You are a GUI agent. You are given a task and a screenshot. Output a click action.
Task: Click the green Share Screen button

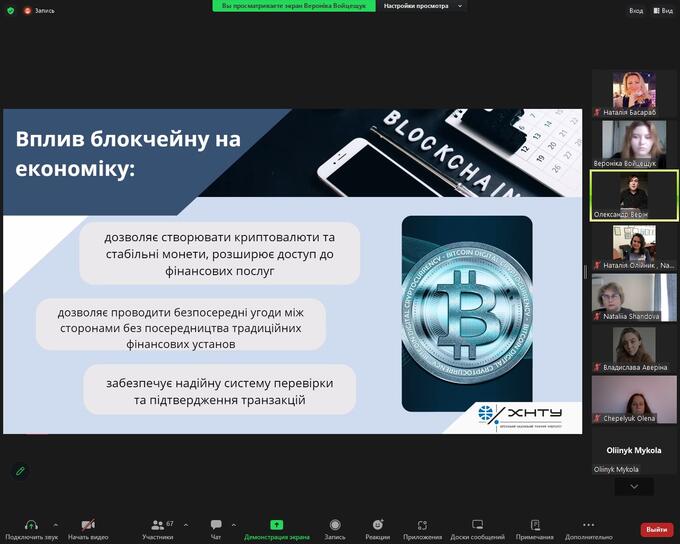click(x=277, y=526)
